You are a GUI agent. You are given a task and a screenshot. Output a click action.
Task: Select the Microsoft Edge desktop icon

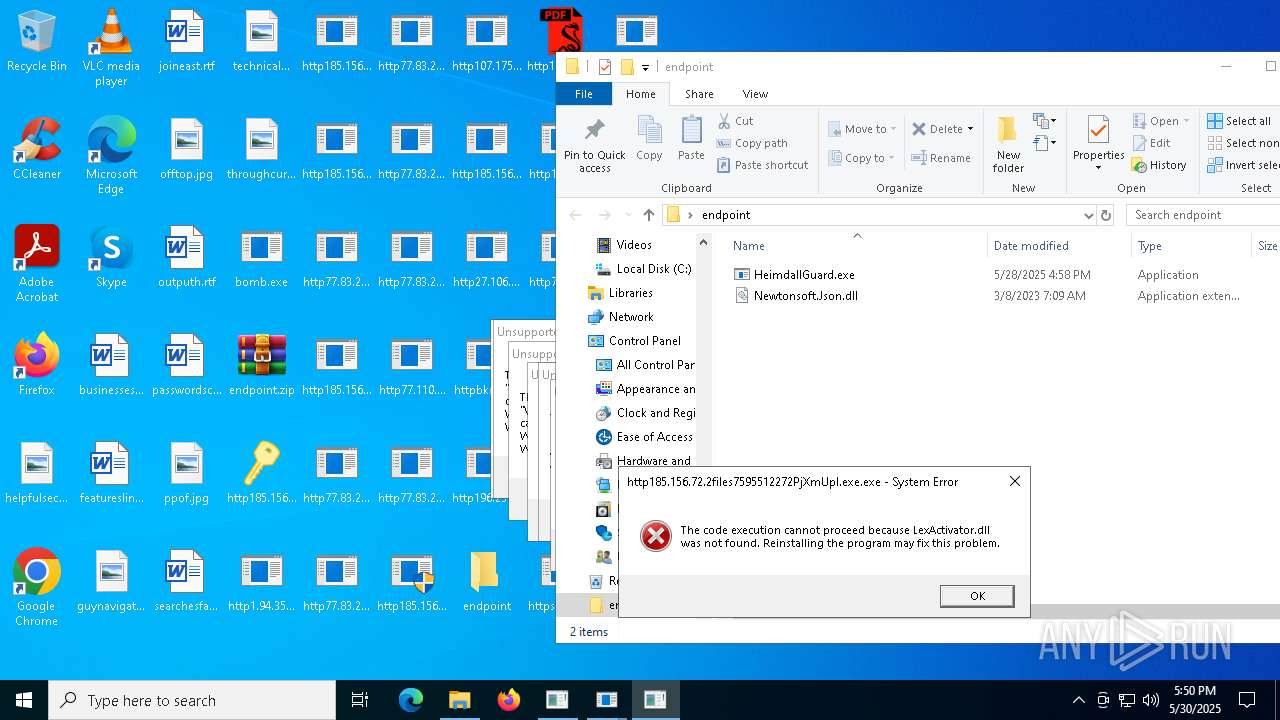111,155
